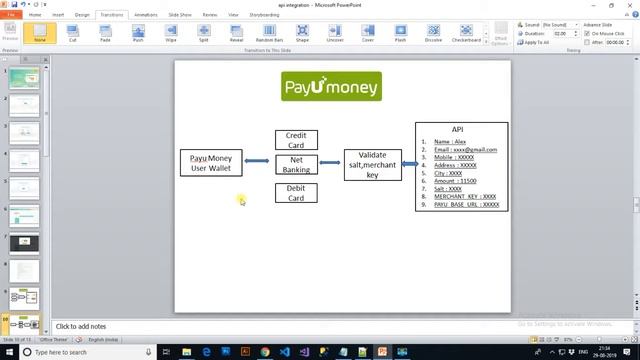Viewport: 640px width, 360px height.
Task: Apply the Checkerboard transition
Action: pyautogui.click(x=466, y=33)
